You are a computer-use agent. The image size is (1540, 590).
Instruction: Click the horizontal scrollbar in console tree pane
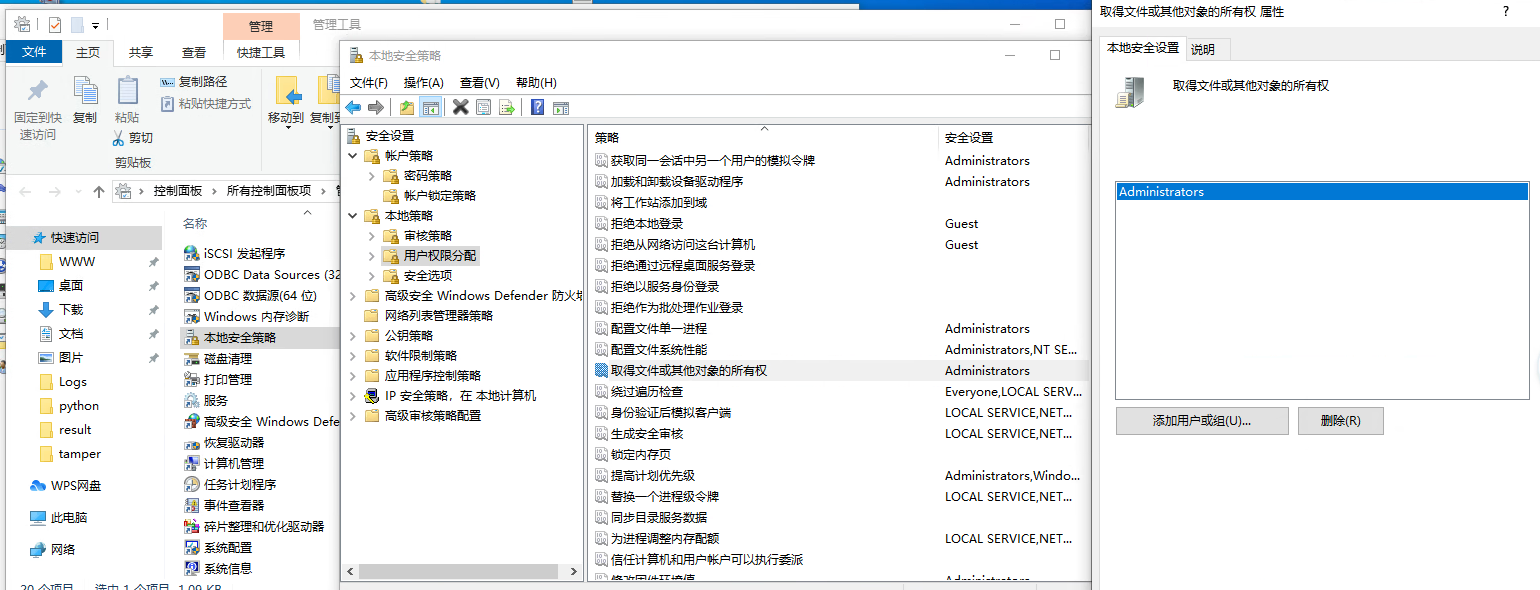pyautogui.click(x=460, y=572)
